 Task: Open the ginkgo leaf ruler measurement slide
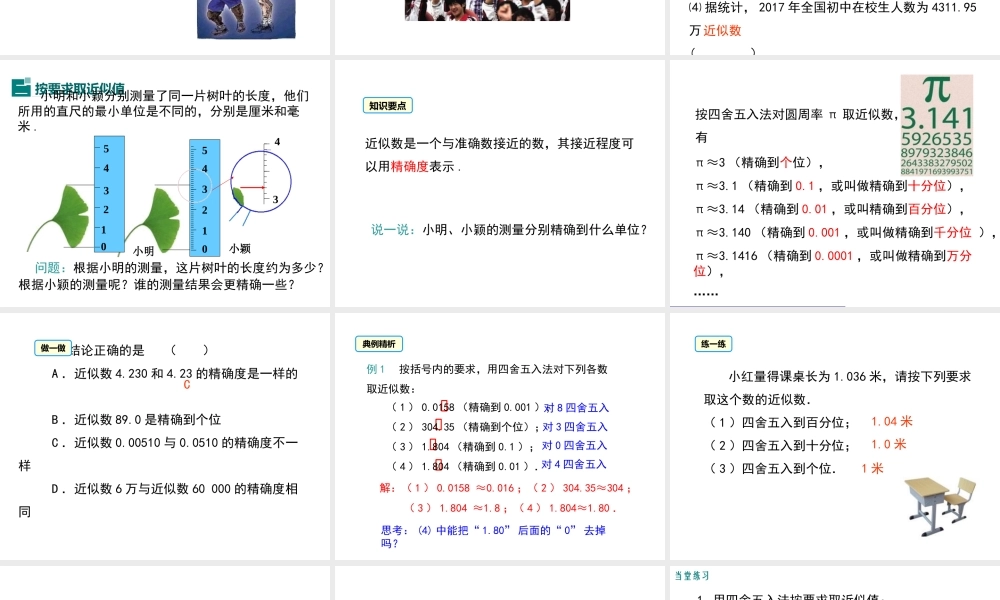tap(165, 183)
